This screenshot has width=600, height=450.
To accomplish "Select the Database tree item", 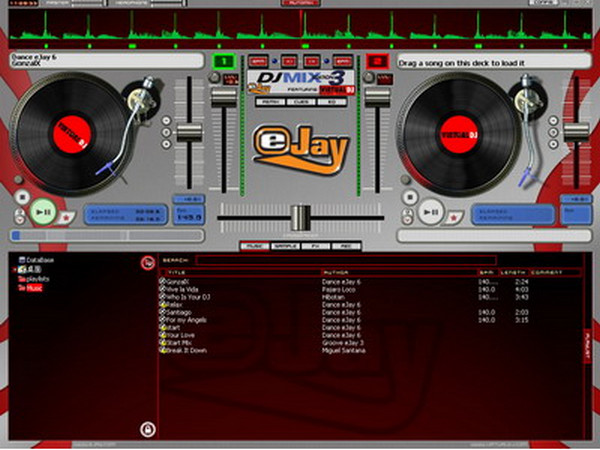I will click(37, 260).
